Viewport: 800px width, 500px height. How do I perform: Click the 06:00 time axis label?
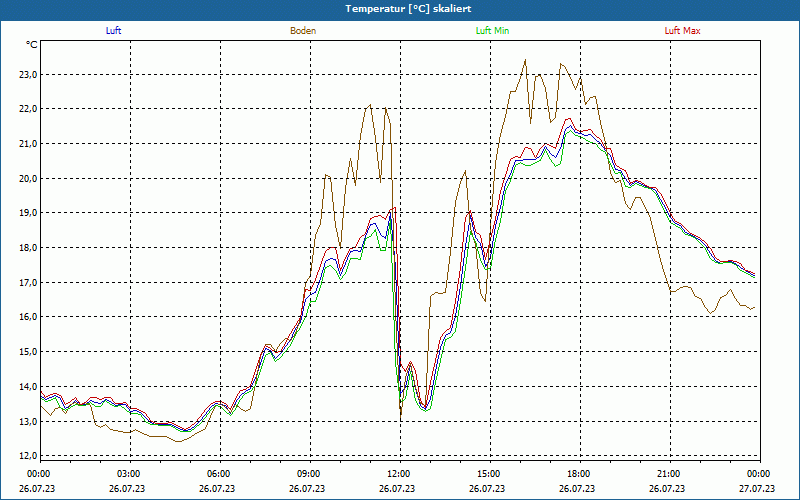coord(218,474)
